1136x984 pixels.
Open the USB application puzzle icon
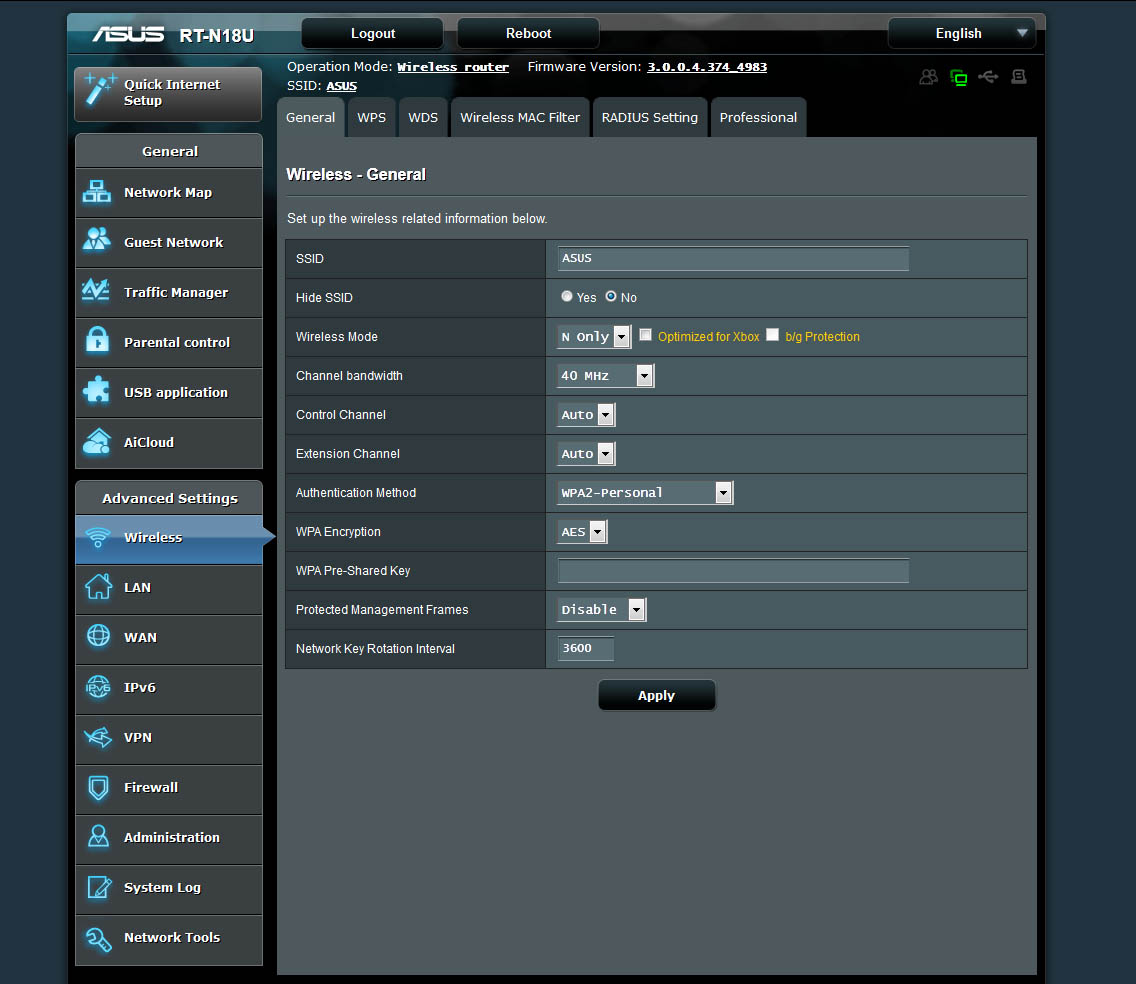[97, 391]
